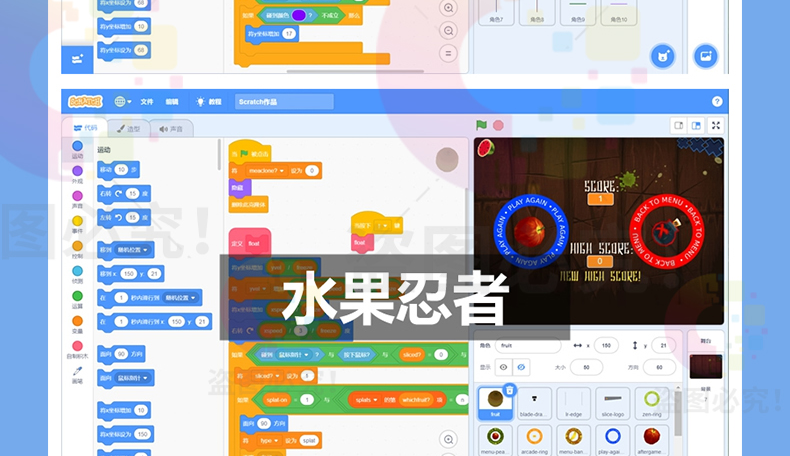The height and width of the screenshot is (456, 790).
Task: Select the slice-logo sprite thumbnail
Action: tap(613, 403)
